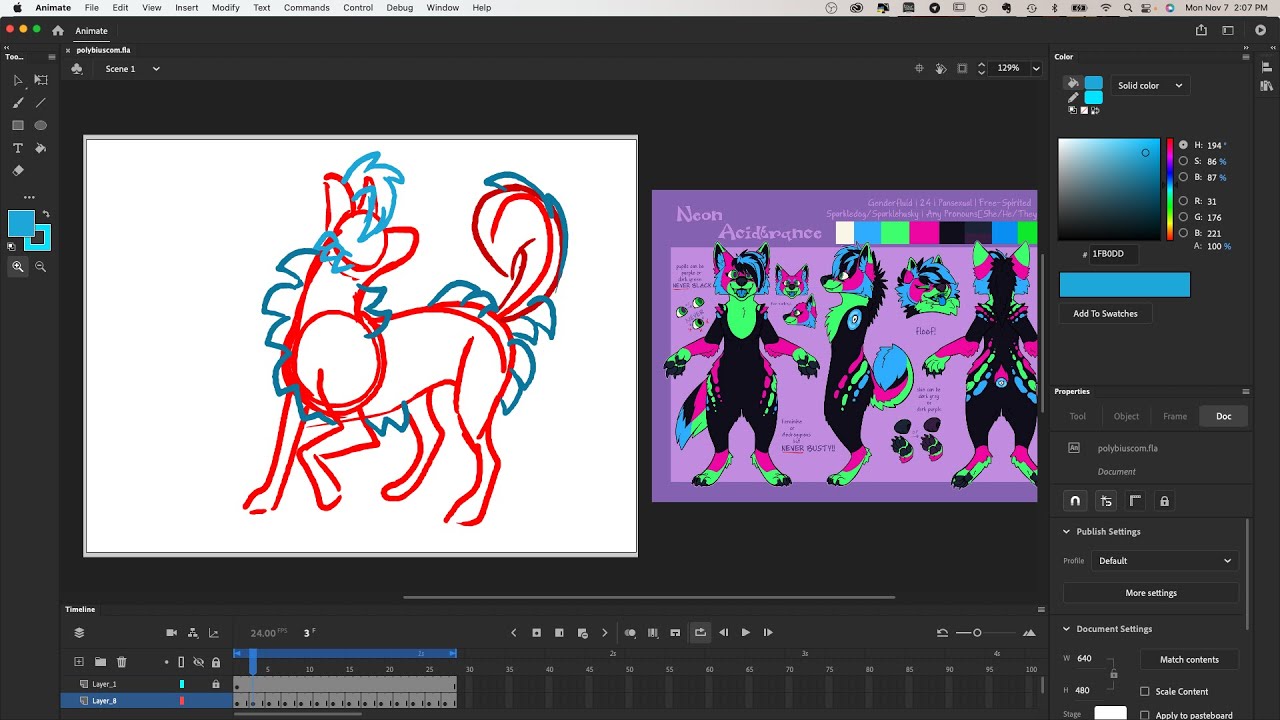1280x720 pixels.
Task: Switch to the Frame properties tab
Action: click(1175, 416)
